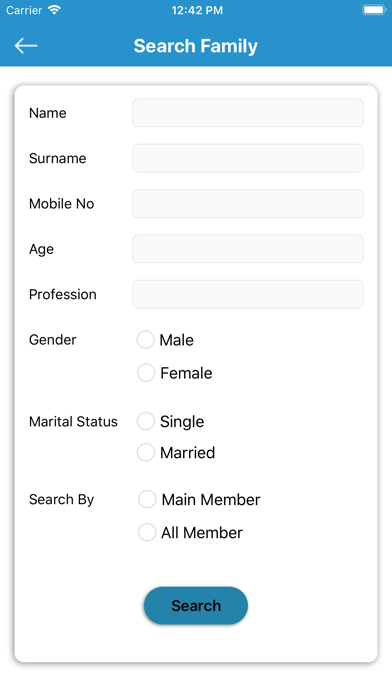The height and width of the screenshot is (696, 392).
Task: Tap the Wi-Fi status icon
Action: click(x=54, y=10)
